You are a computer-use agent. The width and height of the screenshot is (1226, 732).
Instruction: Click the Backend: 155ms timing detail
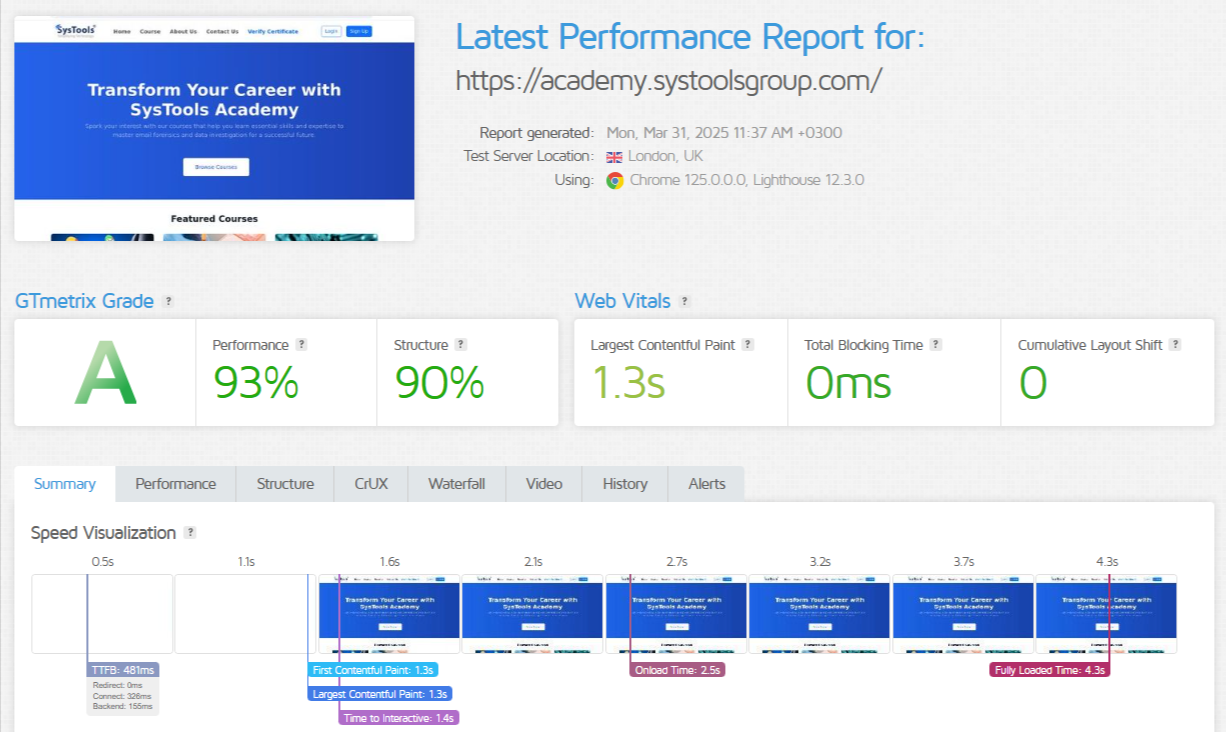click(x=122, y=707)
